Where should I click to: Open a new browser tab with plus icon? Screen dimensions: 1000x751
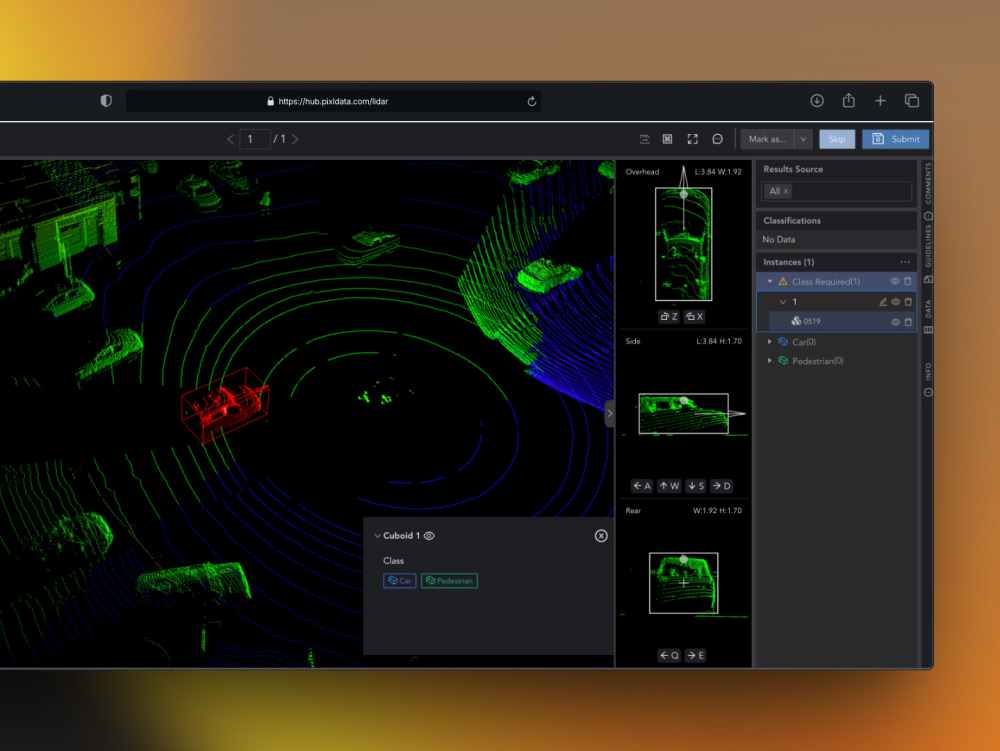click(880, 101)
